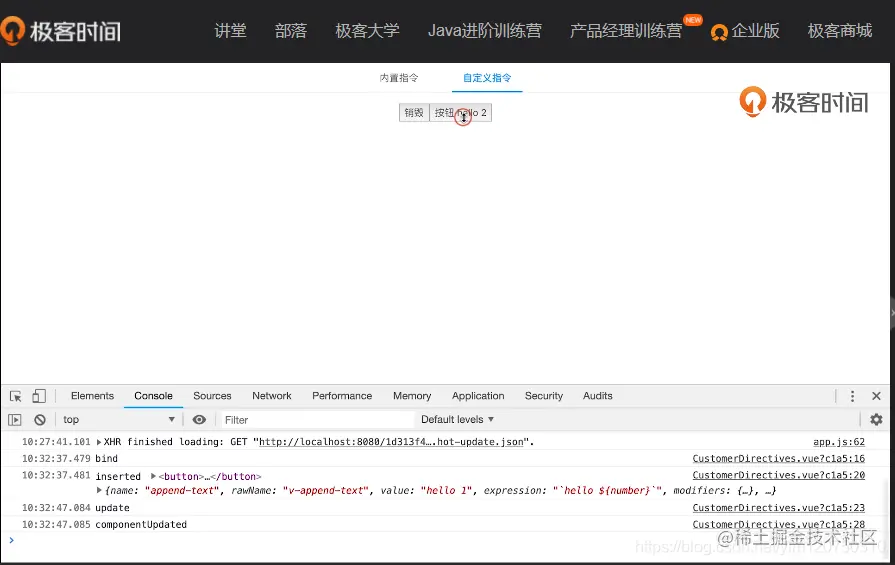Image resolution: width=895 pixels, height=565 pixels.
Task: Toggle the device toolbar icon
Action: pyautogui.click(x=39, y=396)
